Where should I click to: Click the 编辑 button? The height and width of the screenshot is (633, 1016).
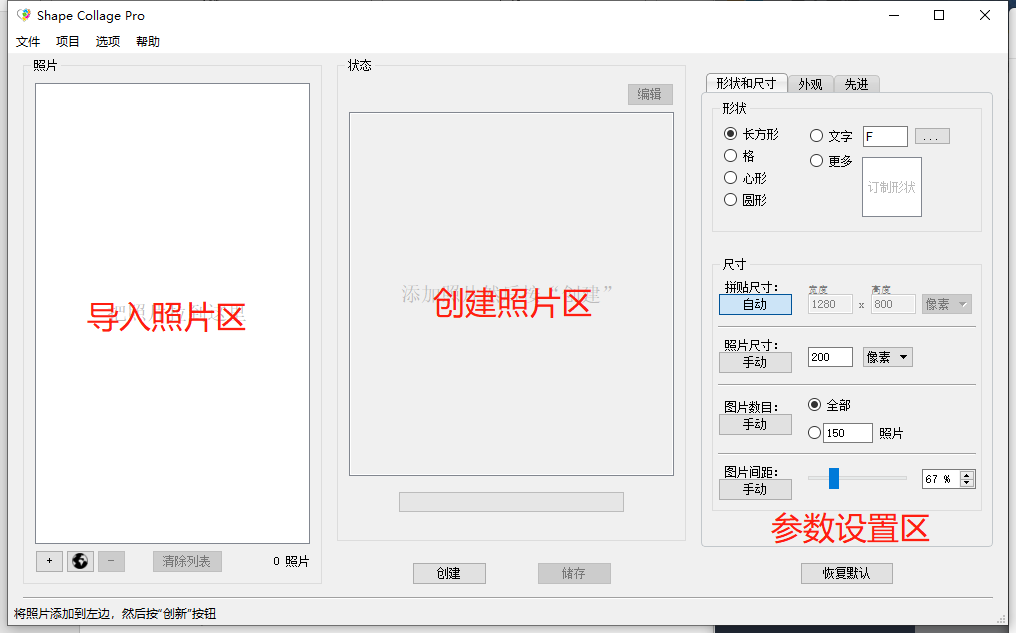point(650,95)
